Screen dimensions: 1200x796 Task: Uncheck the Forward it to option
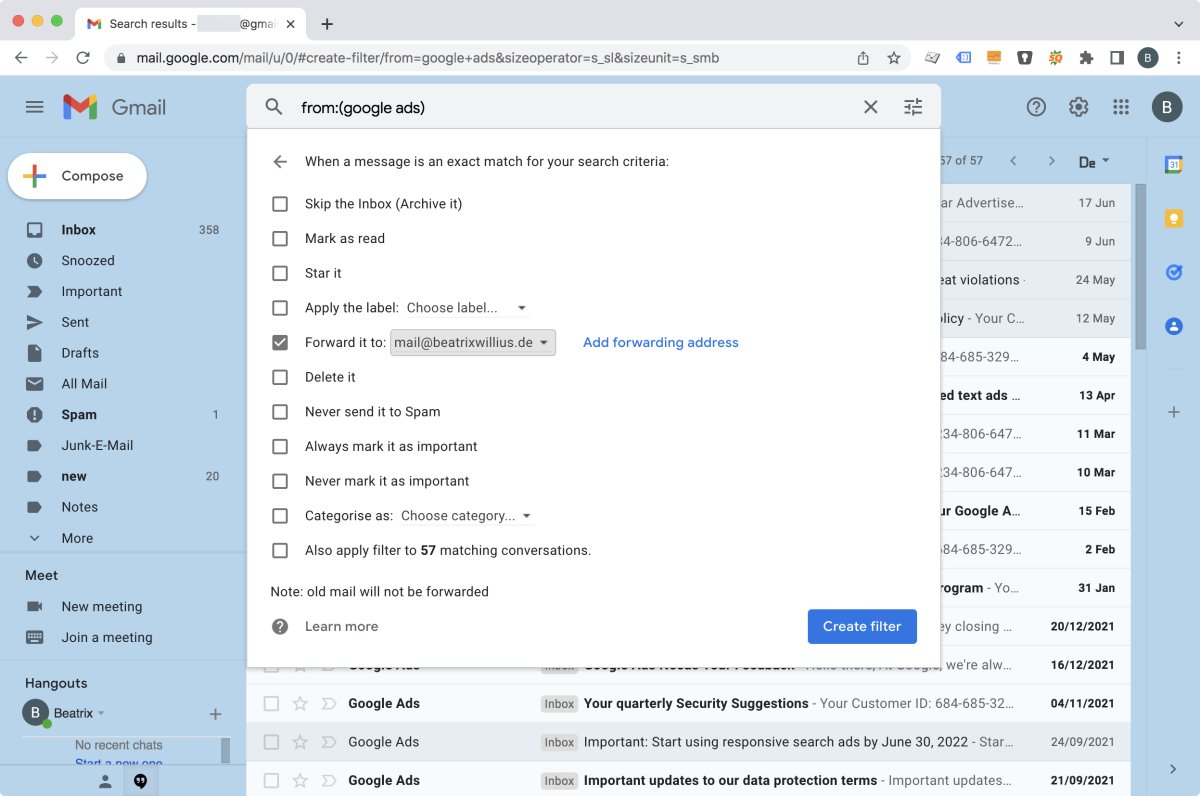point(280,342)
